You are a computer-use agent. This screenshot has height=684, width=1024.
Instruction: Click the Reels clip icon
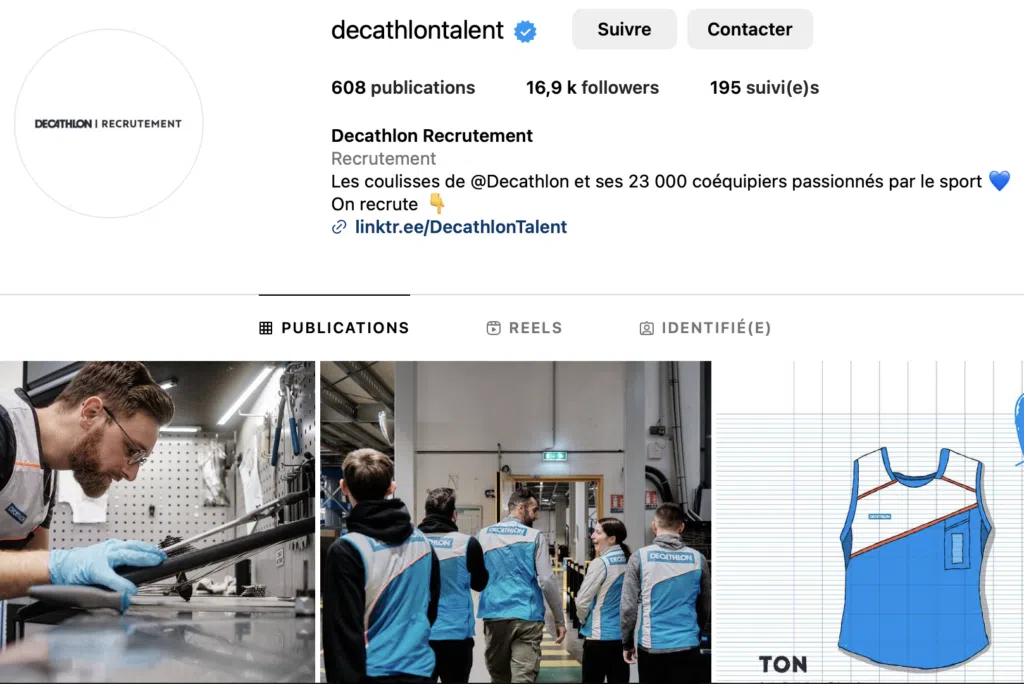494,328
